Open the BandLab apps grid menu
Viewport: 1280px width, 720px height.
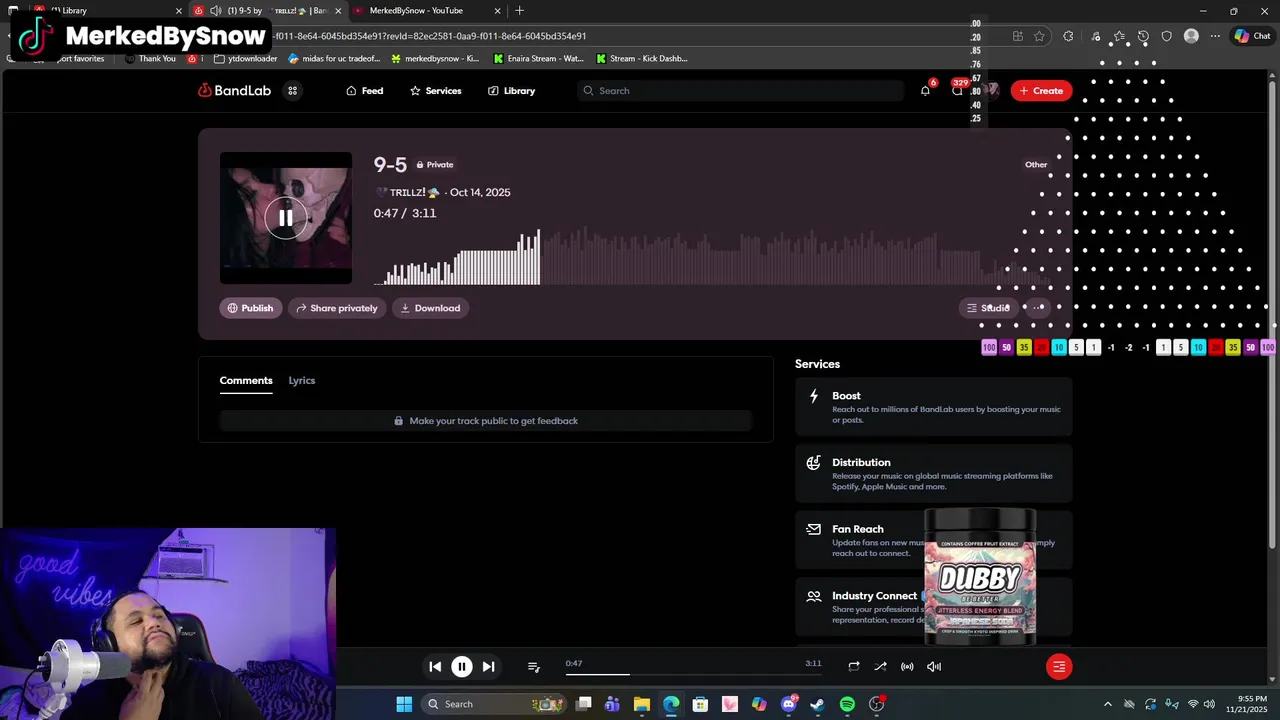pyautogui.click(x=293, y=90)
